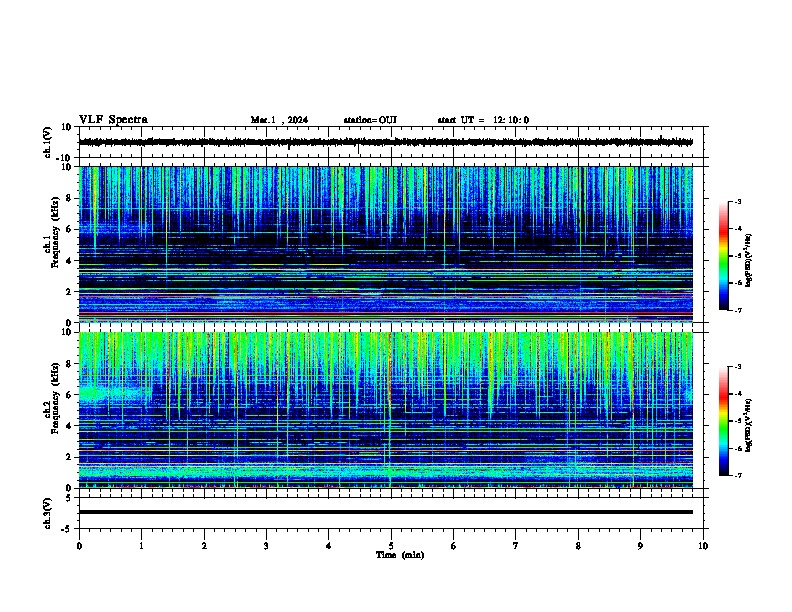Viewport: 792px width, 612px height.
Task: Click the date 'Mar.1 , 2024' in the header
Action: click(x=279, y=120)
